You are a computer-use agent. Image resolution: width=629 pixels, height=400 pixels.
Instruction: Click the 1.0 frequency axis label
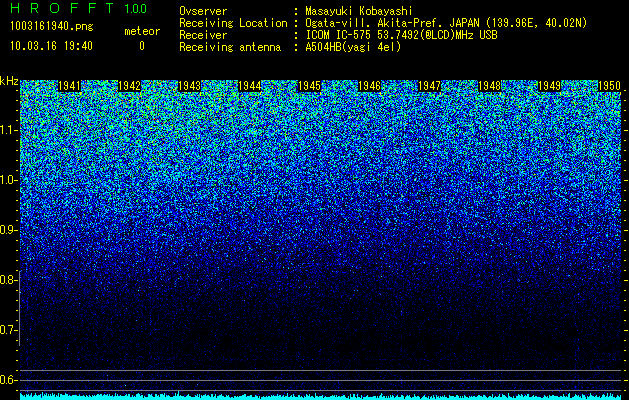pos(8,180)
